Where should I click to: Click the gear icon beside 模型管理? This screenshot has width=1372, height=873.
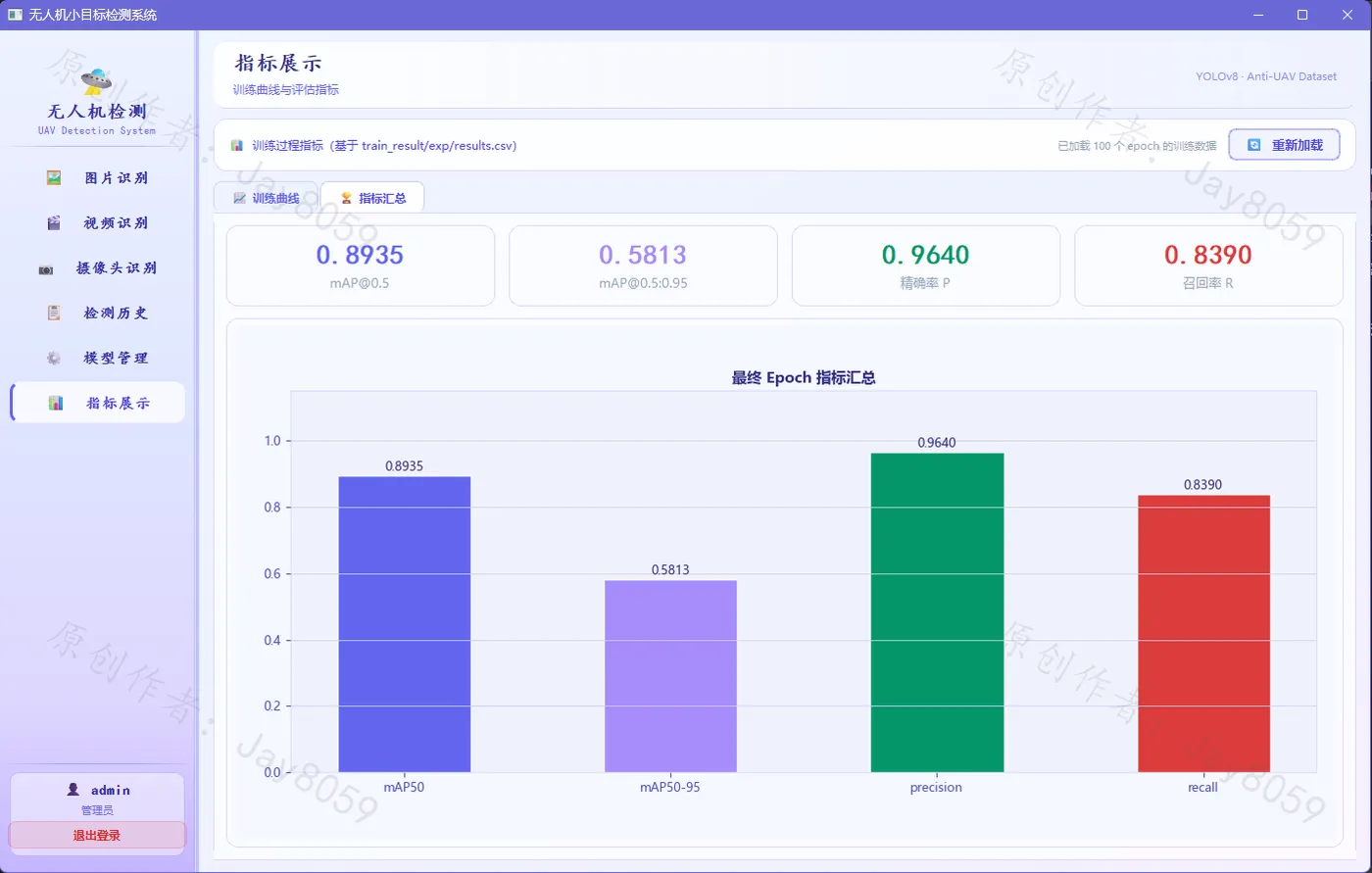54,359
